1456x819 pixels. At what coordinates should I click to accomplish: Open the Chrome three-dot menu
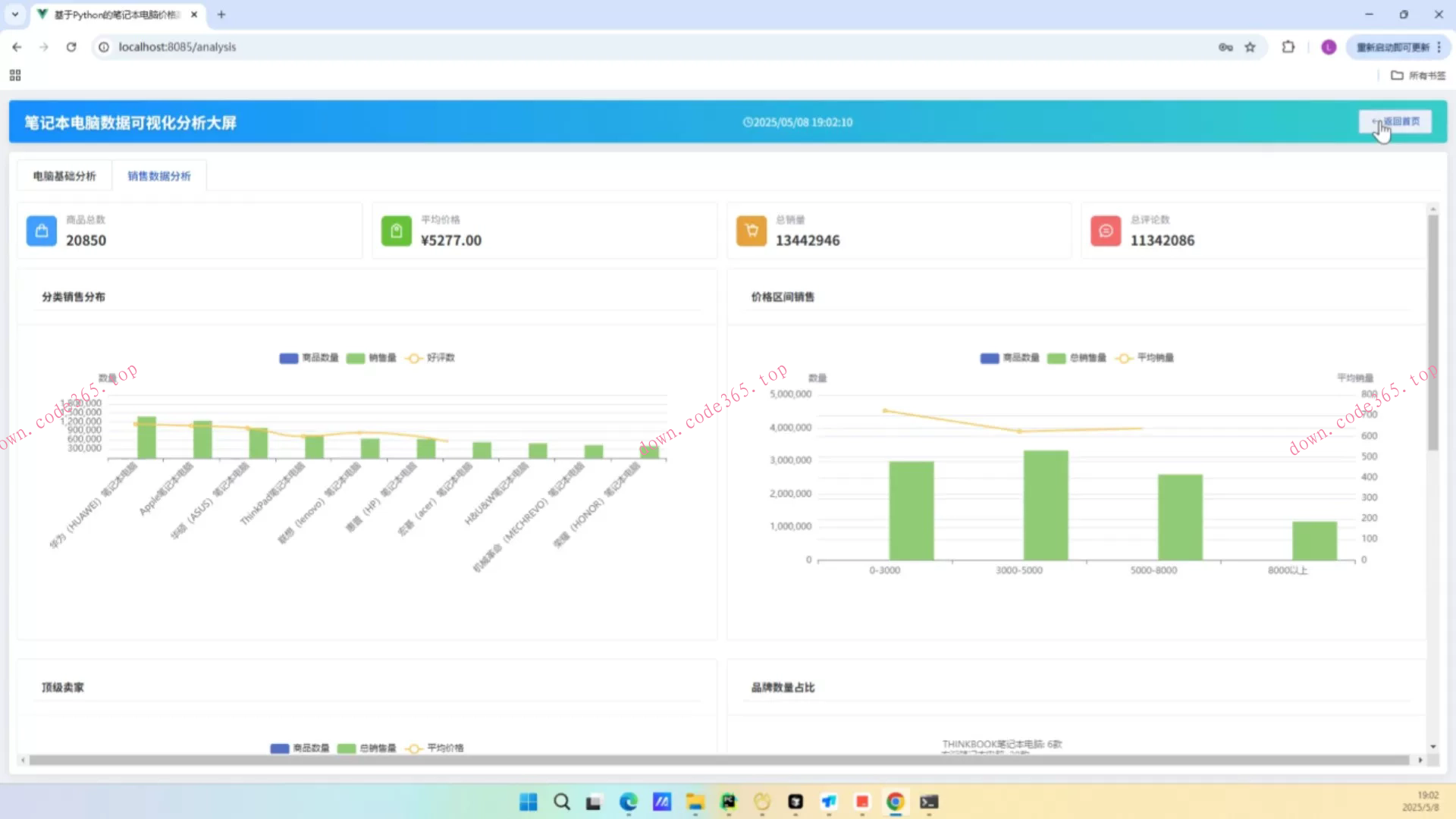coord(1439,47)
